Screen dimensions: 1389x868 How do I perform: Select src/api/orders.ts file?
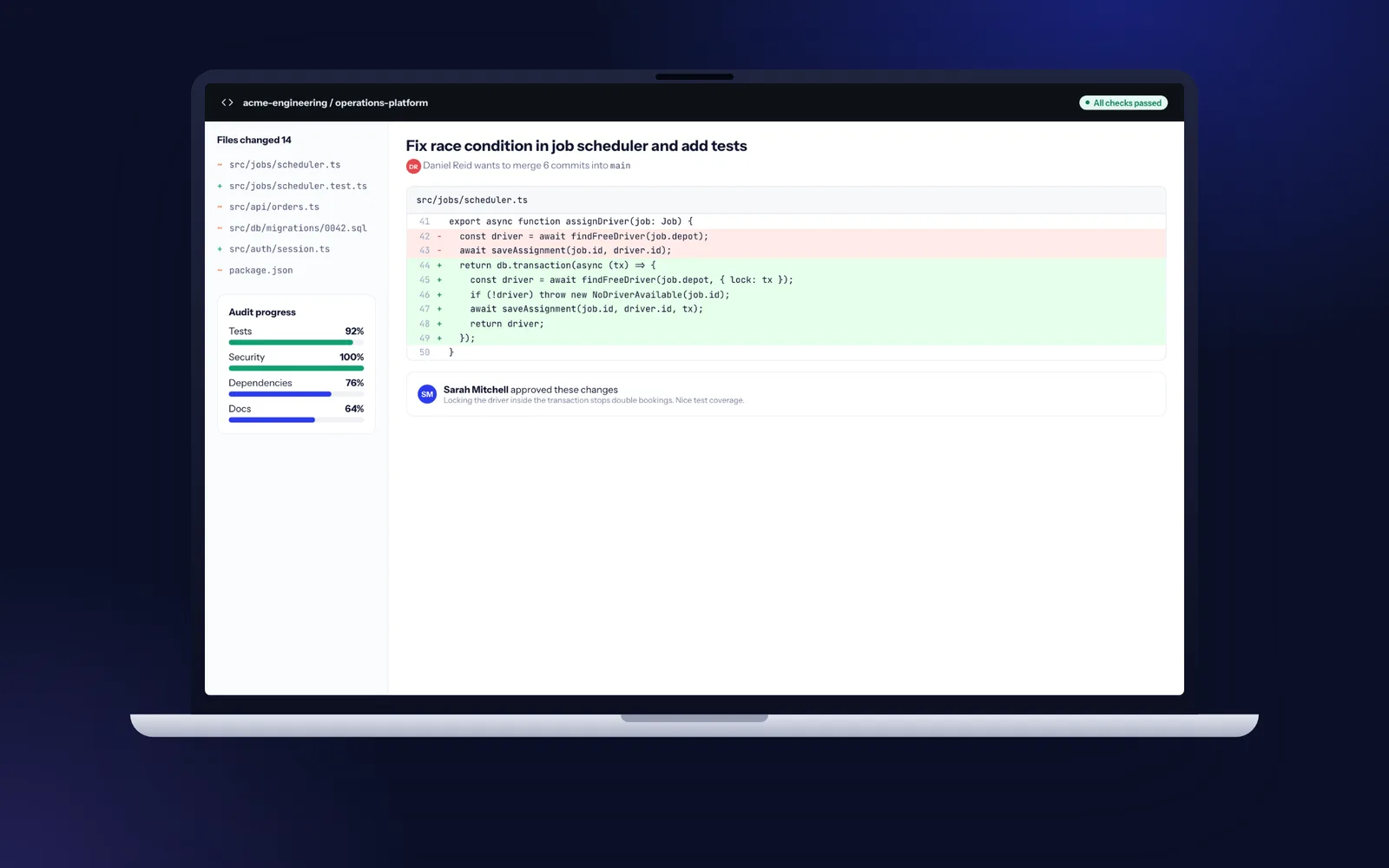tap(274, 207)
